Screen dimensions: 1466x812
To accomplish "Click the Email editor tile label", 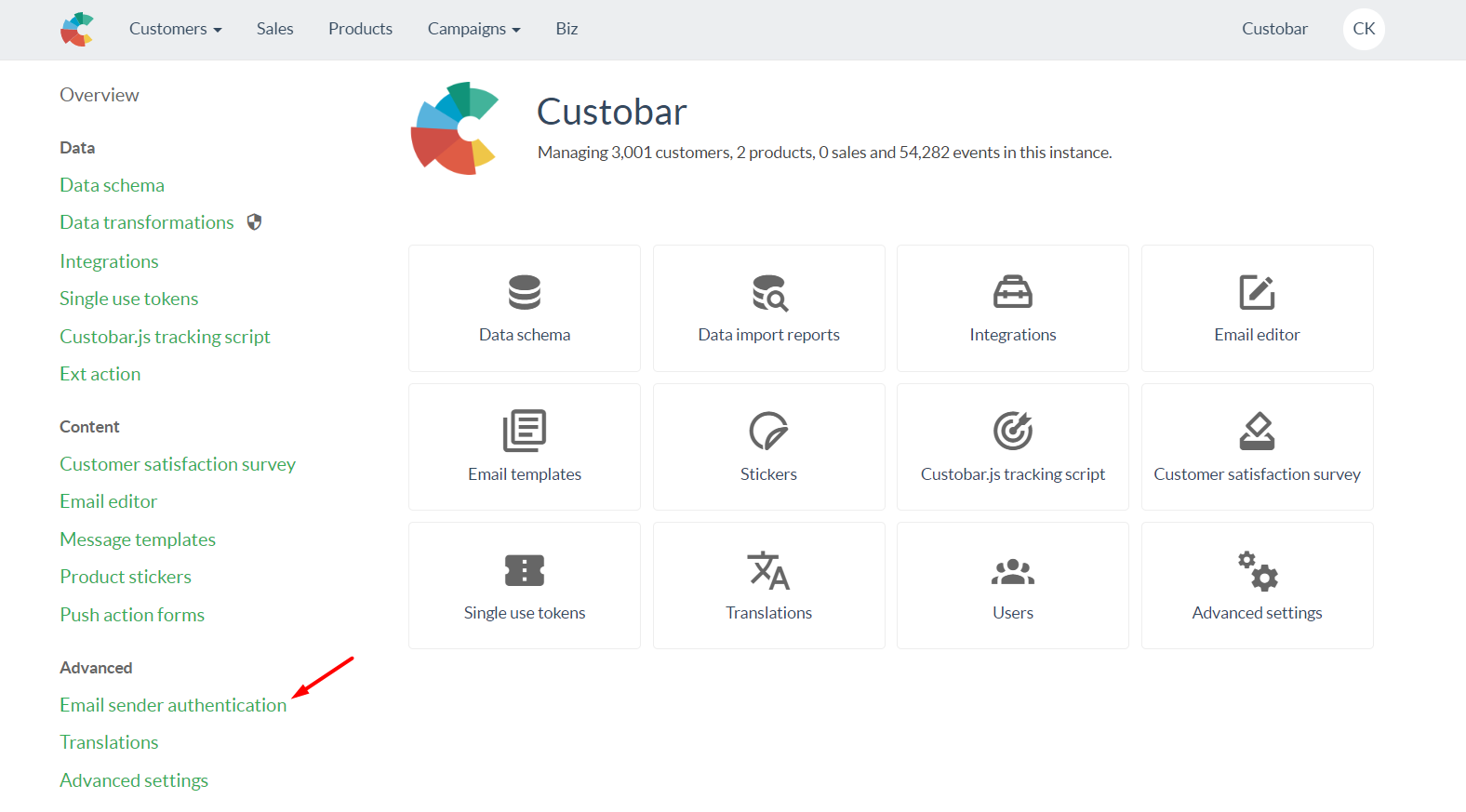I will 1257,335.
